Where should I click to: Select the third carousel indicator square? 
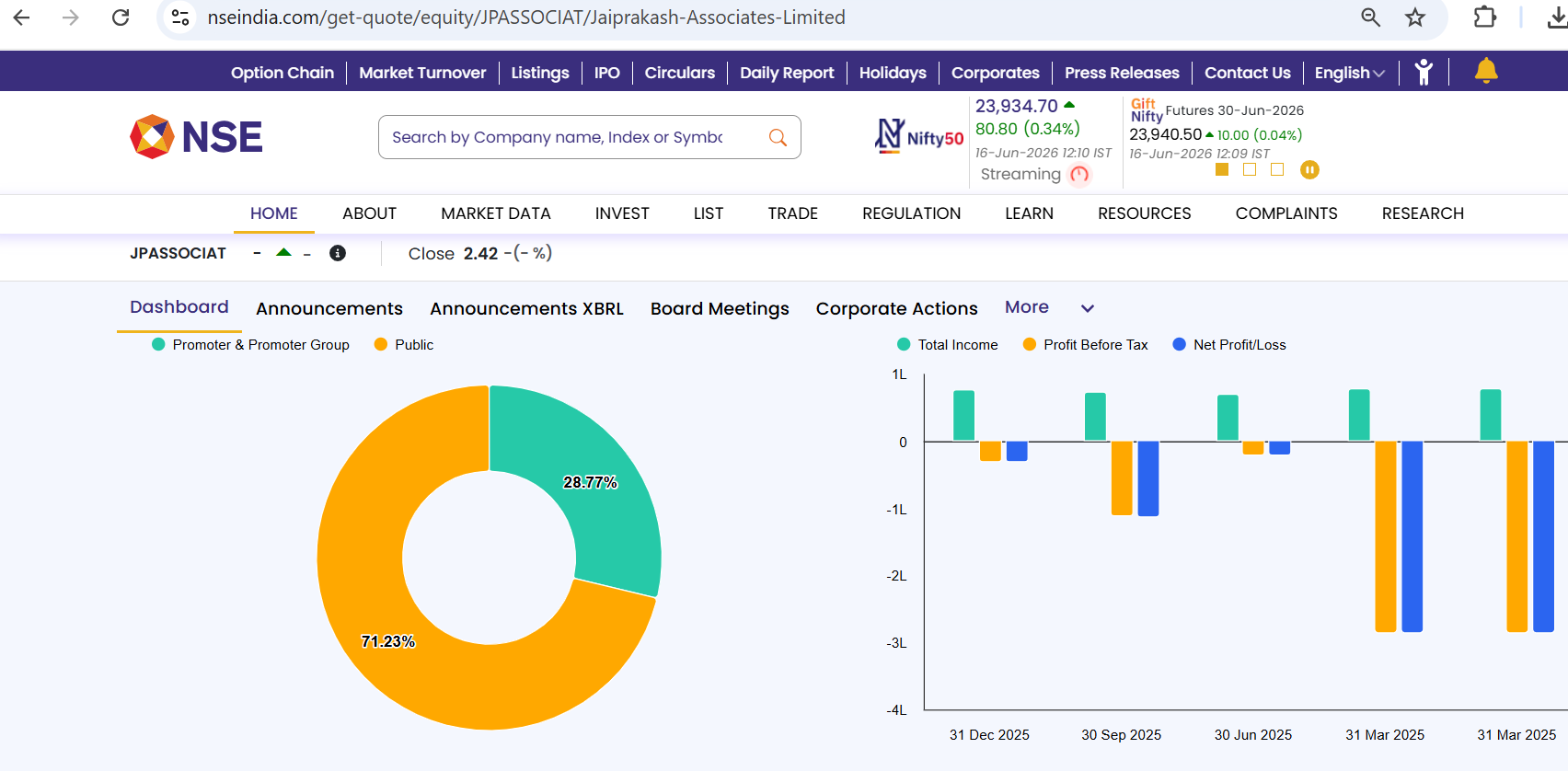[x=1277, y=169]
